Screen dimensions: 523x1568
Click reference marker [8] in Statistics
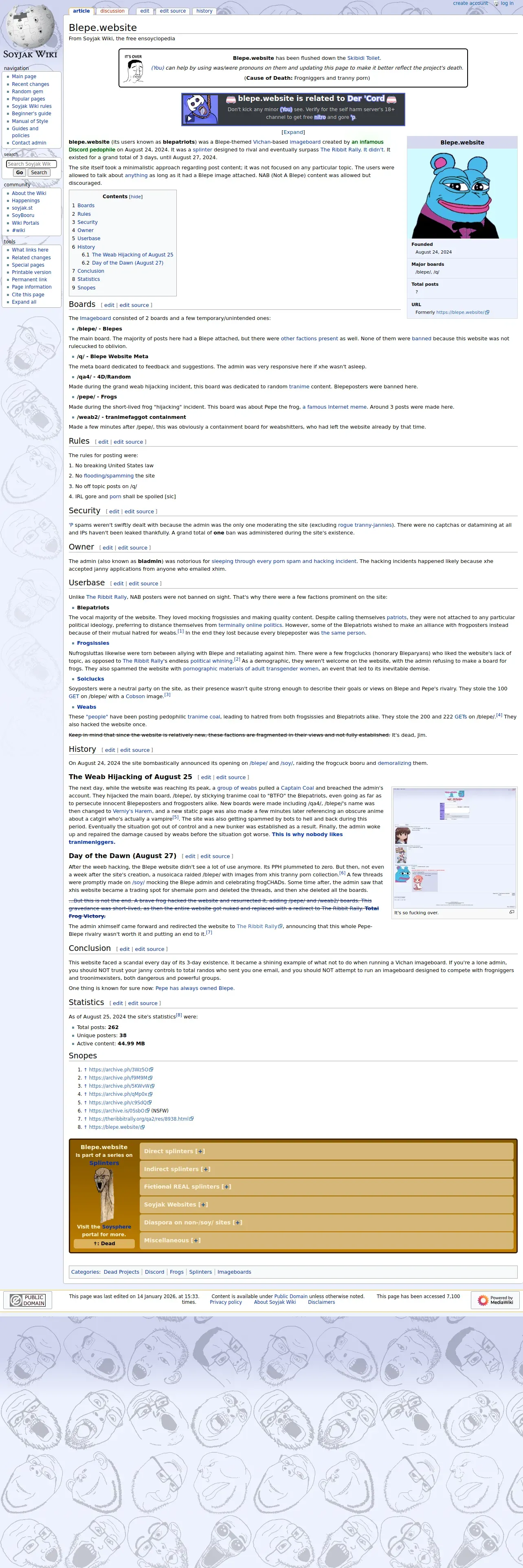coord(179,1015)
